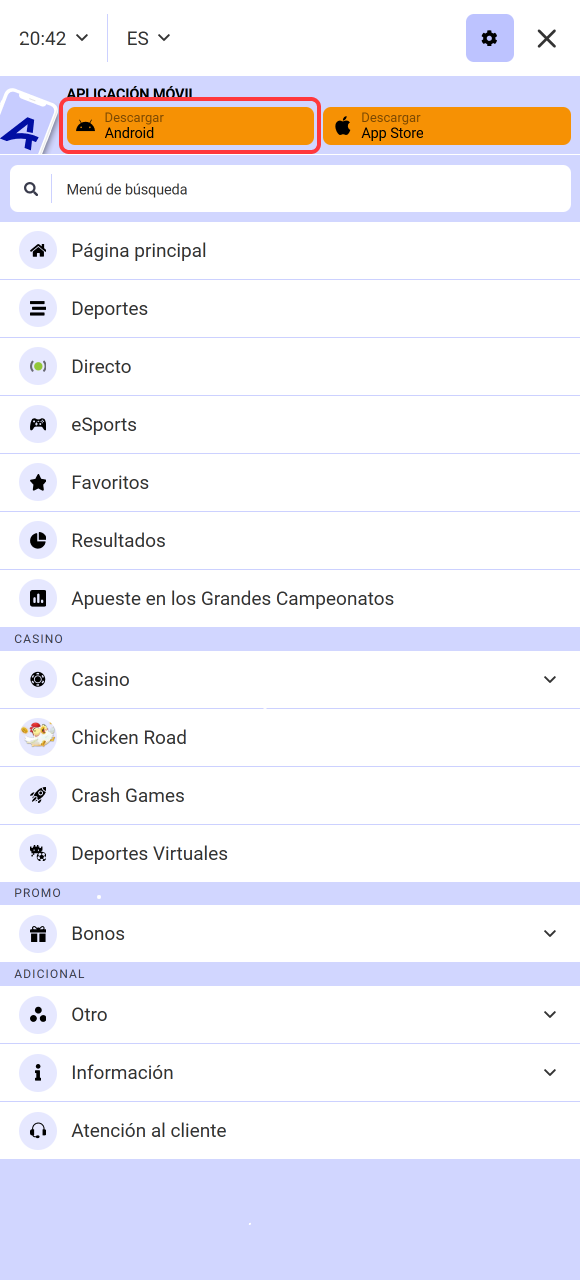Viewport: 580px width, 1280px height.
Task: Expand the Bonos section
Action: point(549,933)
